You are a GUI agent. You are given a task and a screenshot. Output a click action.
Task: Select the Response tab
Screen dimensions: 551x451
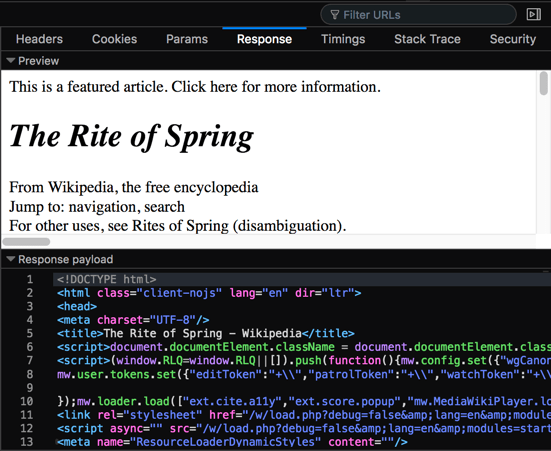[264, 39]
